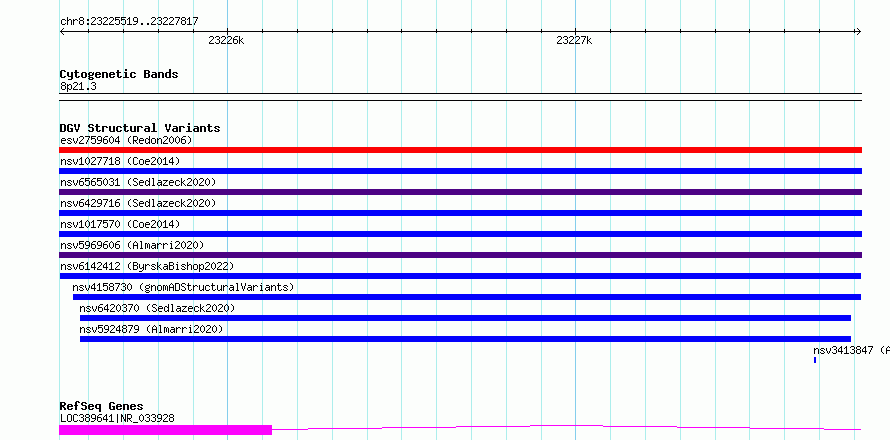This screenshot has width=890, height=440.
Task: Click the blue nsv1027718 variant bar
Action: pos(460,171)
